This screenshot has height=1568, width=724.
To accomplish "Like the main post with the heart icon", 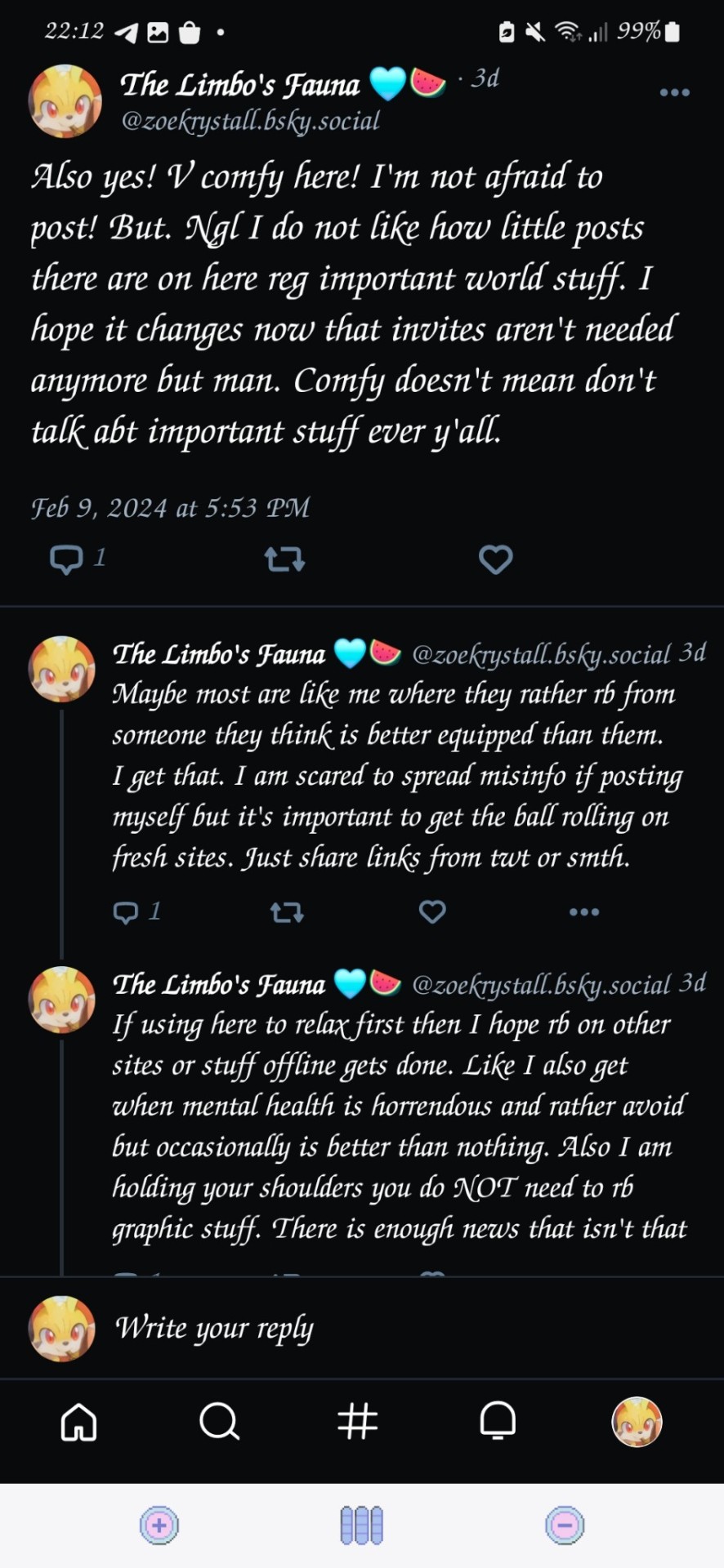I will pyautogui.click(x=495, y=559).
